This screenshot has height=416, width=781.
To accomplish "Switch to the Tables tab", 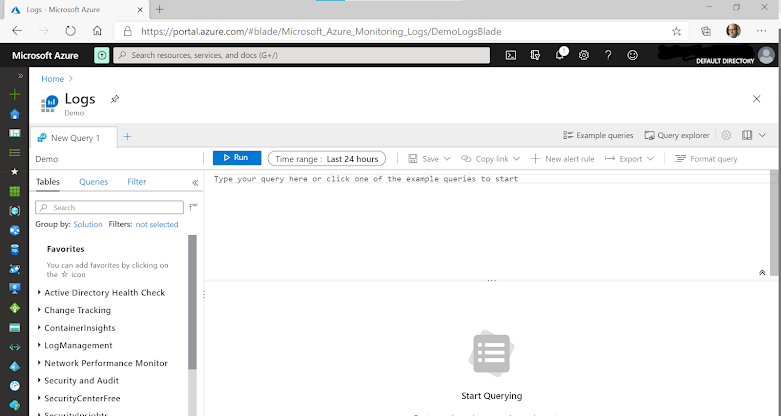I will click(x=48, y=182).
